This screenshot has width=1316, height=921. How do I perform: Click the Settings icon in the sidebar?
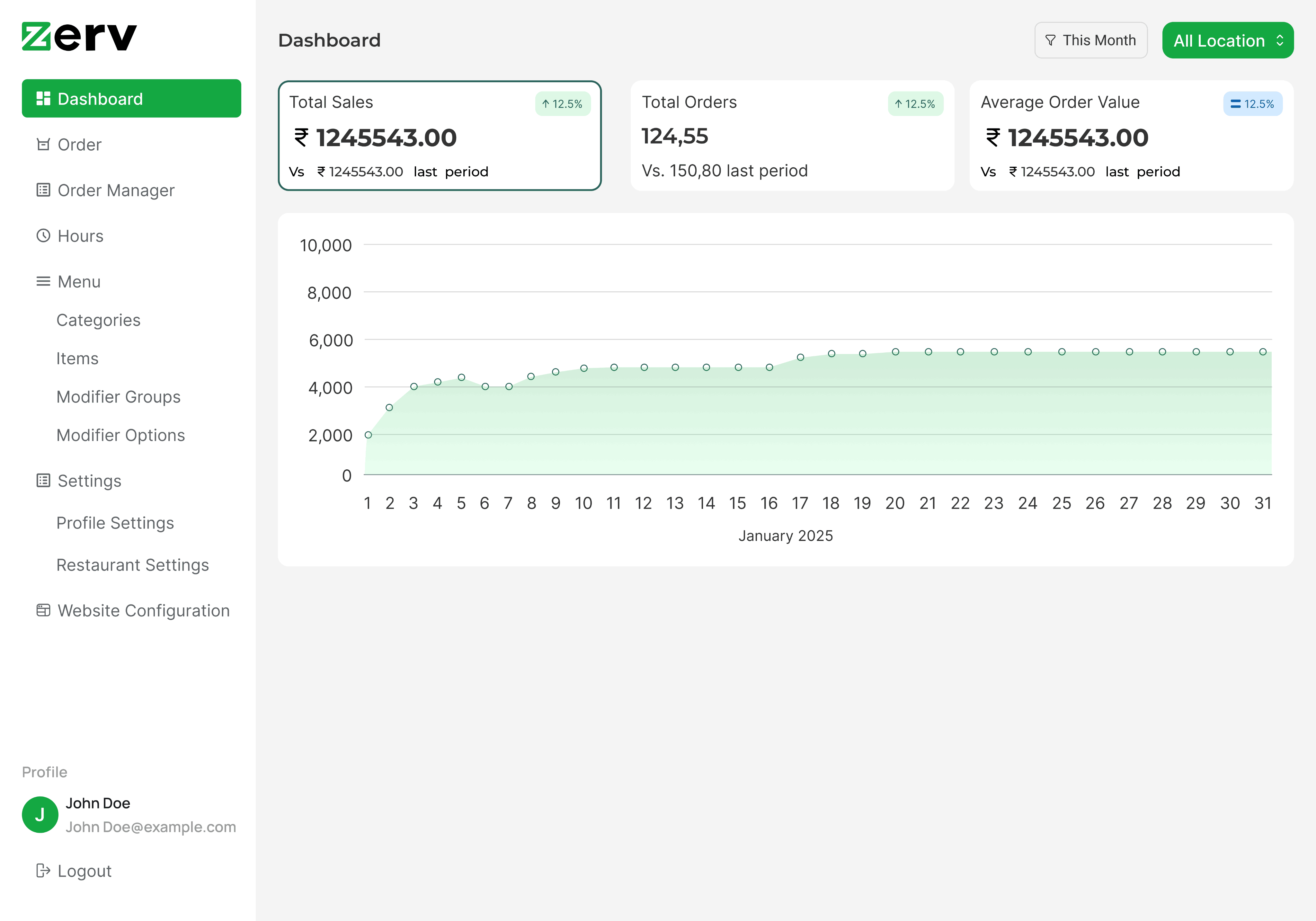[x=43, y=480]
